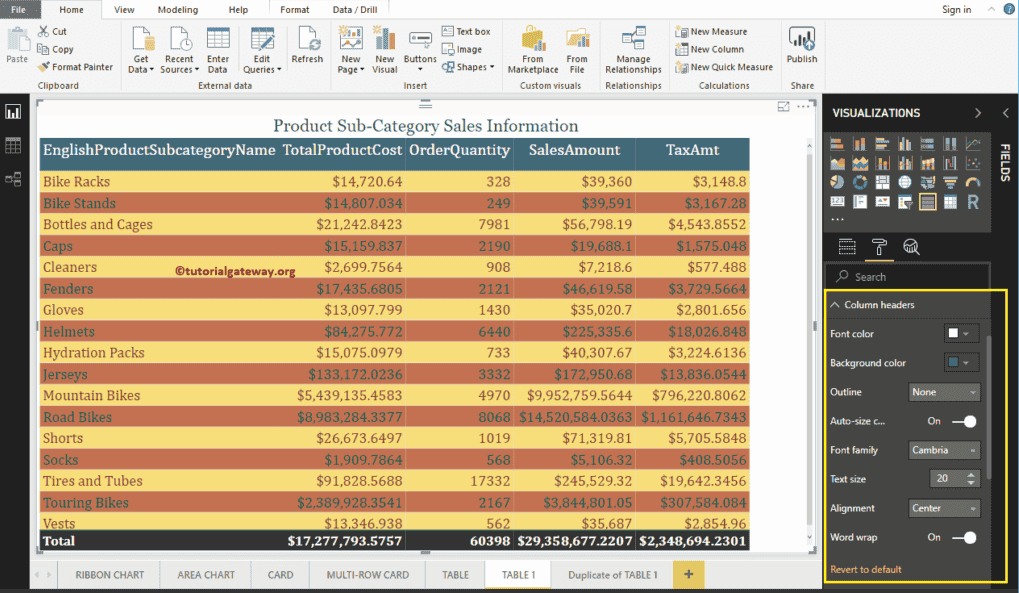Image resolution: width=1019 pixels, height=593 pixels.
Task: Select the matrix visualization icon
Action: tap(950, 201)
